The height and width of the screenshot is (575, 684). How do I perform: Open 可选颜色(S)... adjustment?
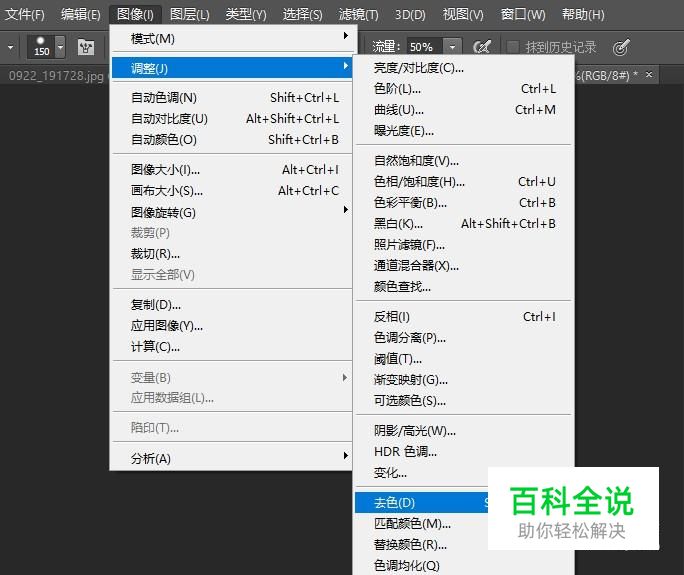click(x=463, y=400)
